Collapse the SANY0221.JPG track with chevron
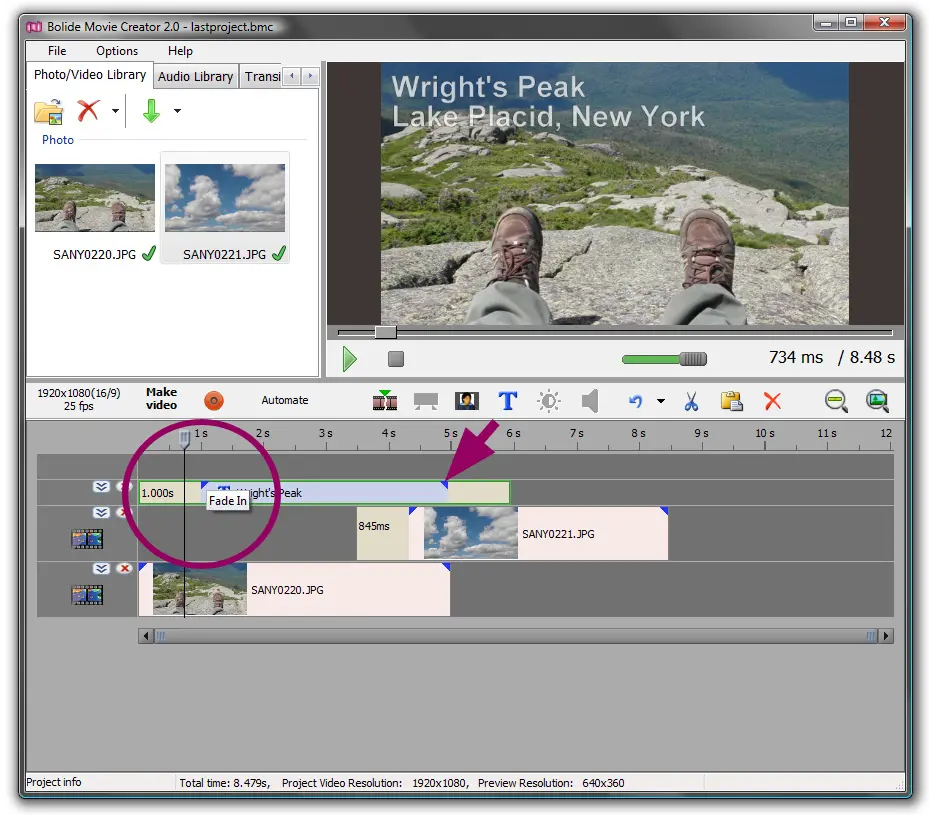The height and width of the screenshot is (815, 929). [101, 513]
